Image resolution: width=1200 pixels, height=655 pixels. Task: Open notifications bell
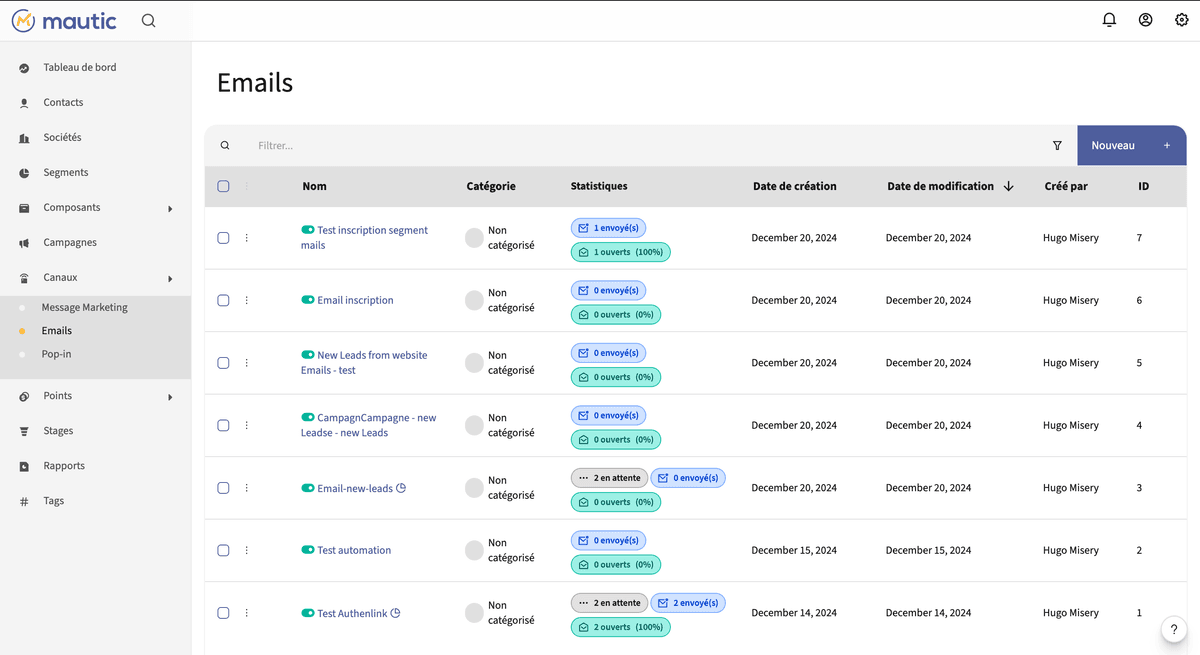click(1109, 20)
